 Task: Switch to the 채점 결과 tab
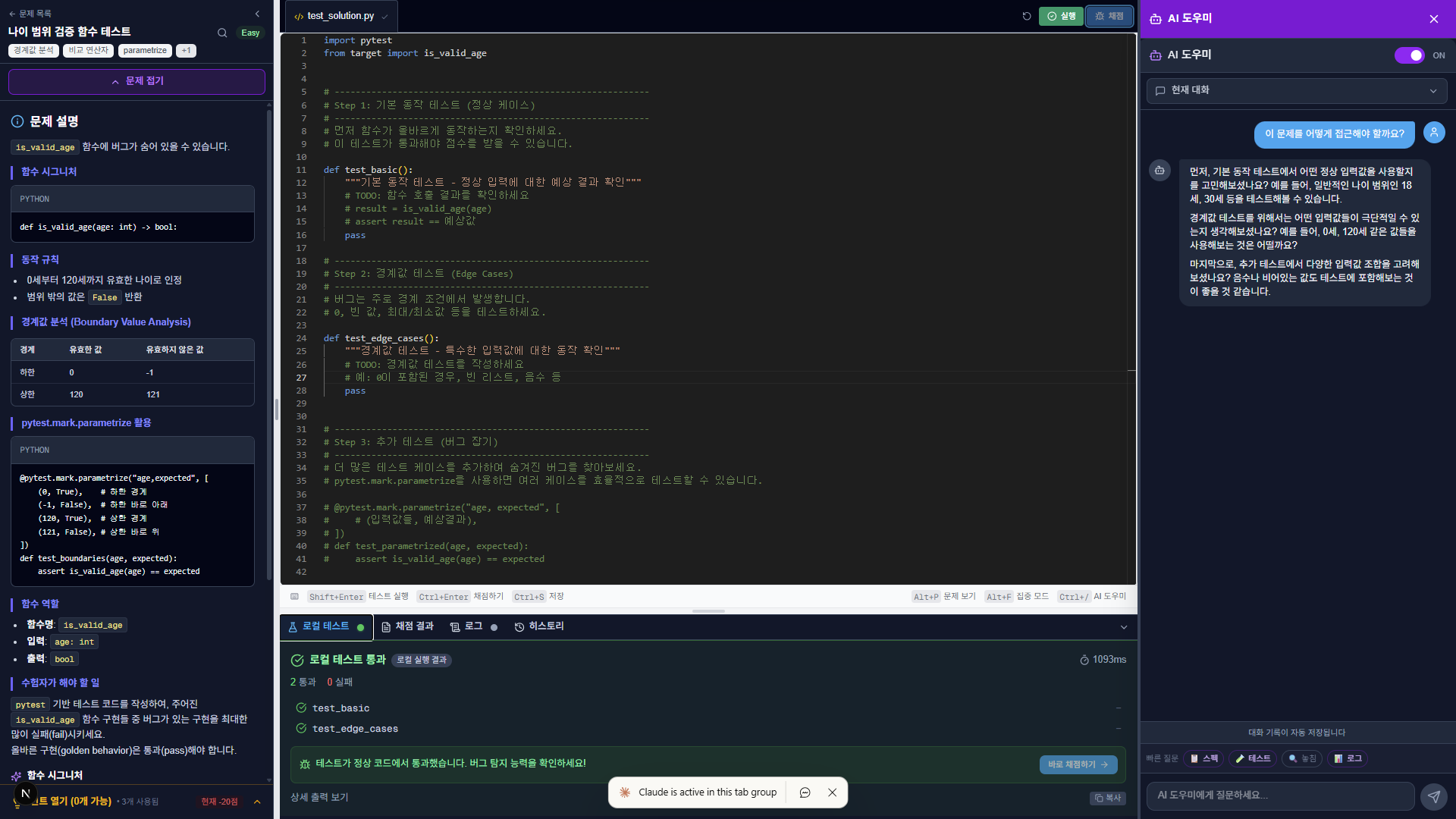click(408, 626)
